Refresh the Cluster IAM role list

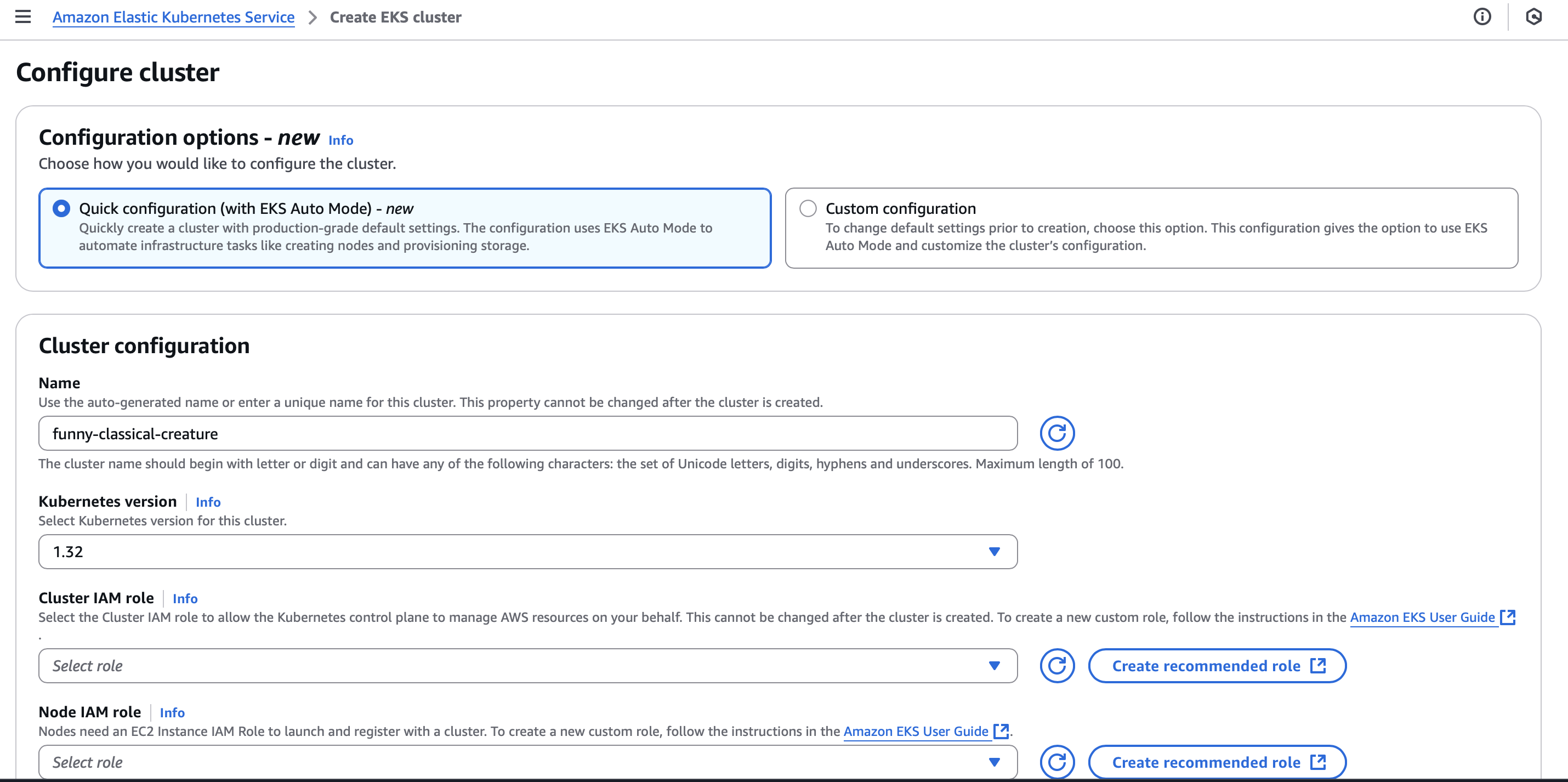[1056, 665]
